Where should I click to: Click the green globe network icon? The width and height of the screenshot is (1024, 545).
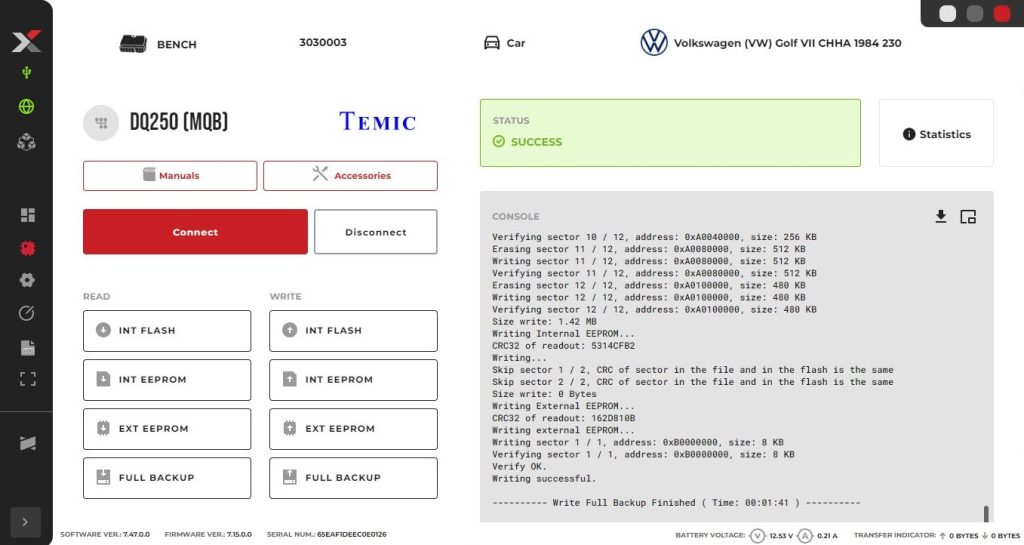pos(26,106)
